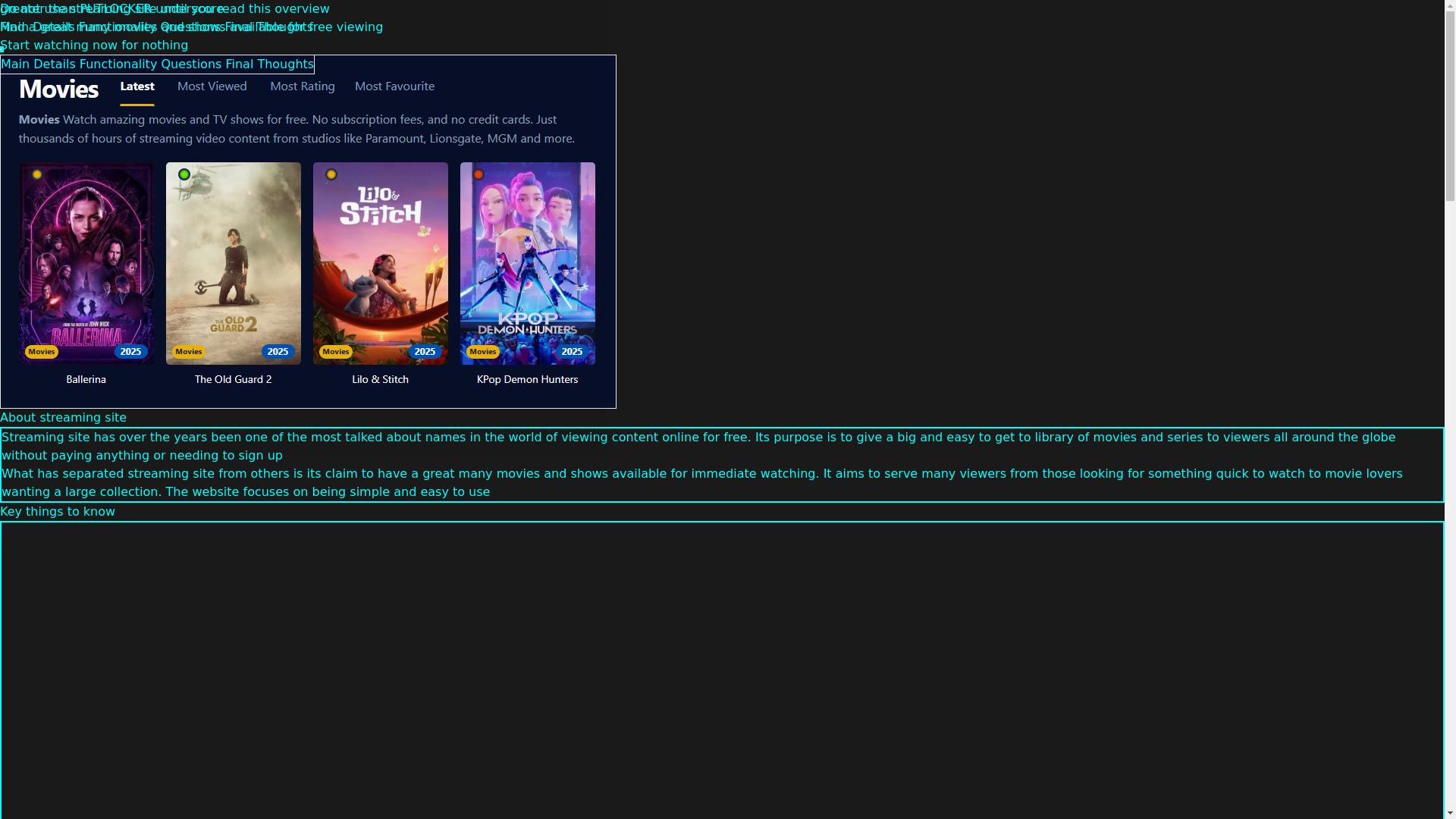Viewport: 1456px width, 819px height.
Task: Click the Key things to know heading
Action: (x=58, y=512)
